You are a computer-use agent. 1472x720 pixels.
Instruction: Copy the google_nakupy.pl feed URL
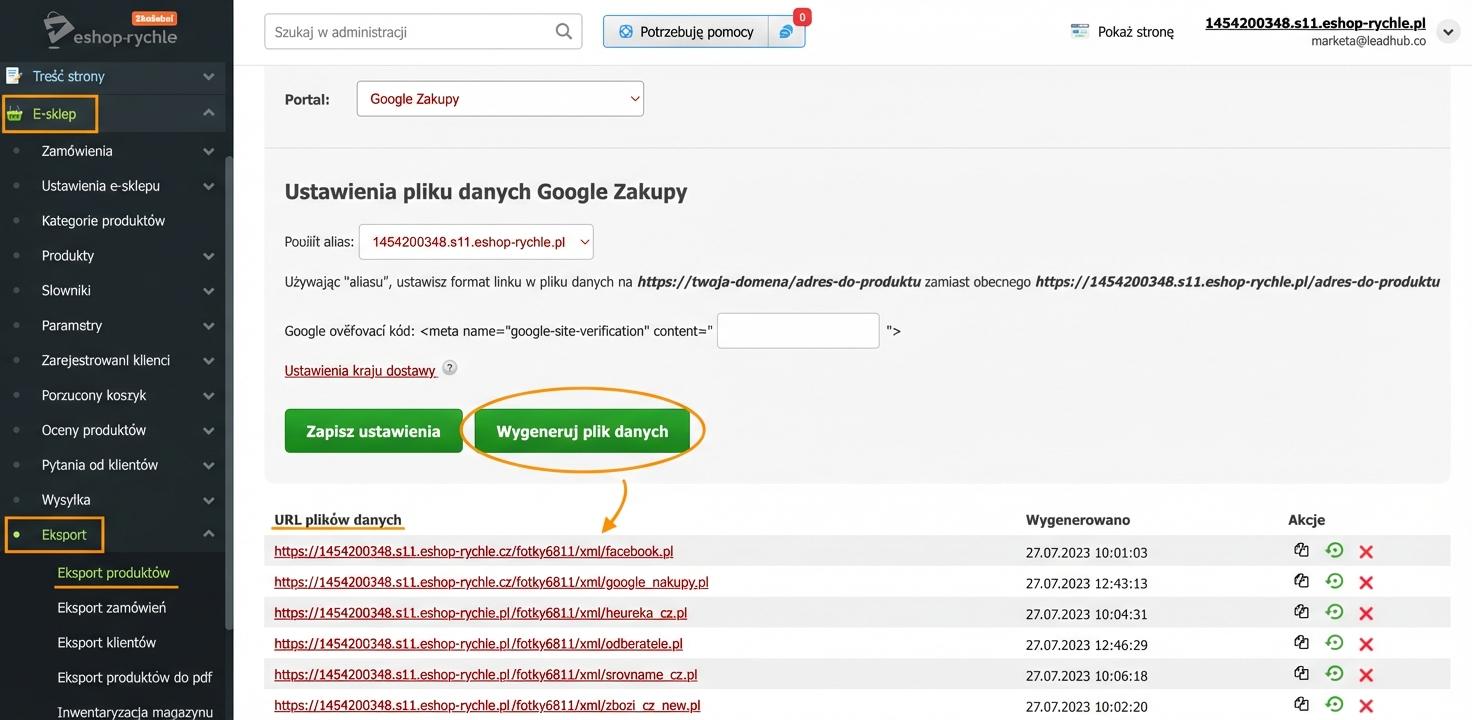(1301, 581)
